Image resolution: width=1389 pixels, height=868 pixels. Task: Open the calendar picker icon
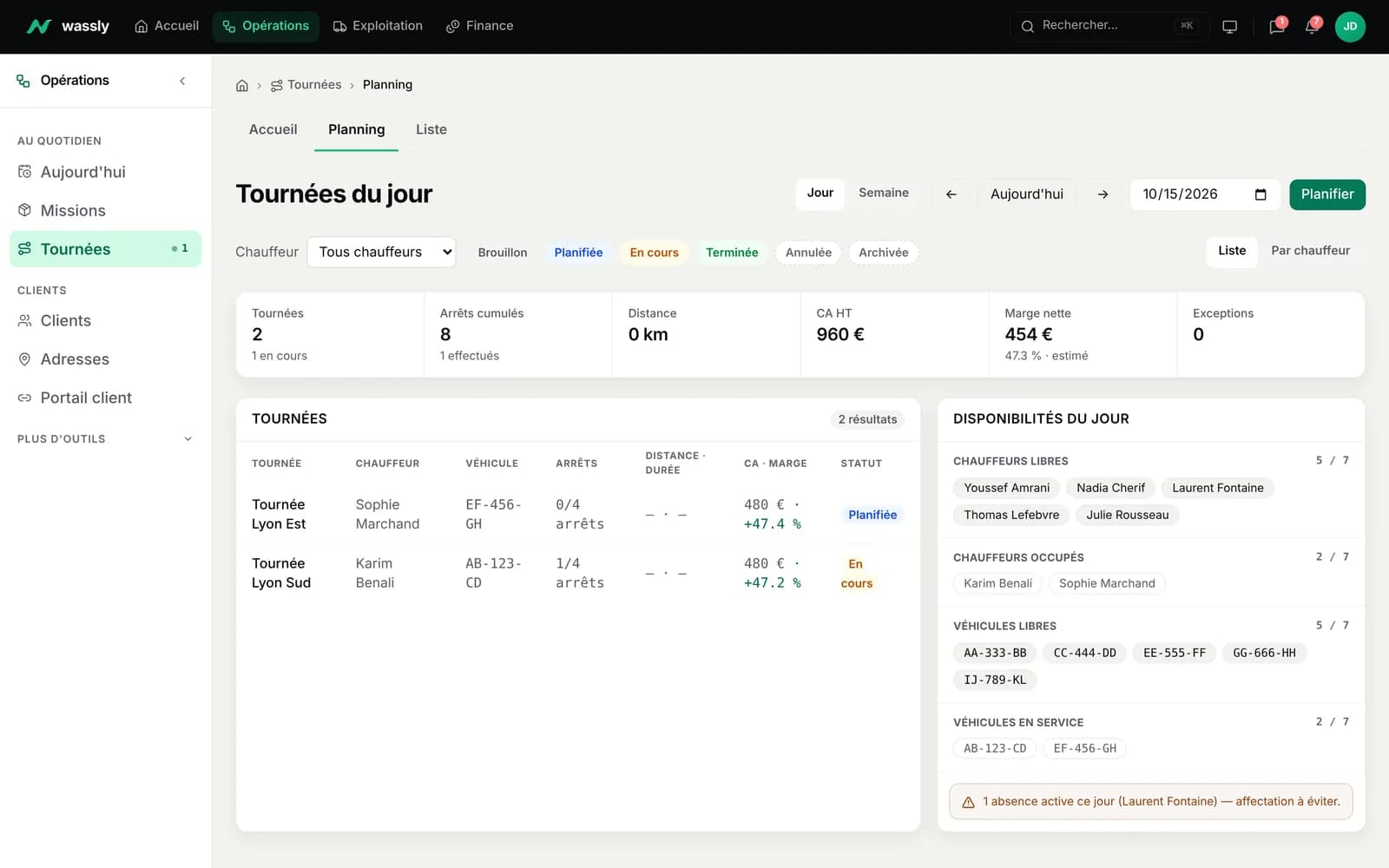pyautogui.click(x=1261, y=194)
